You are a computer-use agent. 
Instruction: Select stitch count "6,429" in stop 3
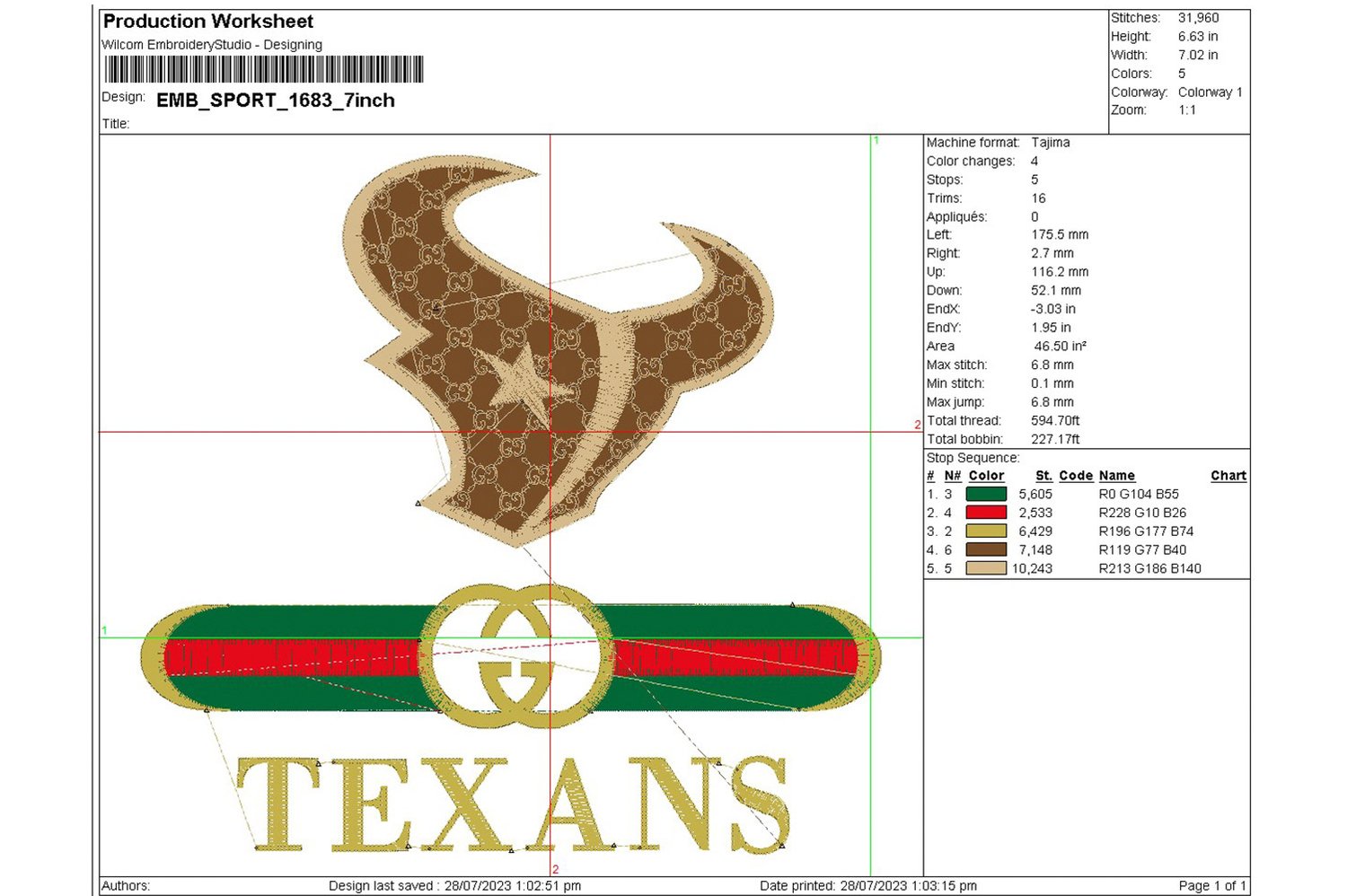tap(1035, 531)
